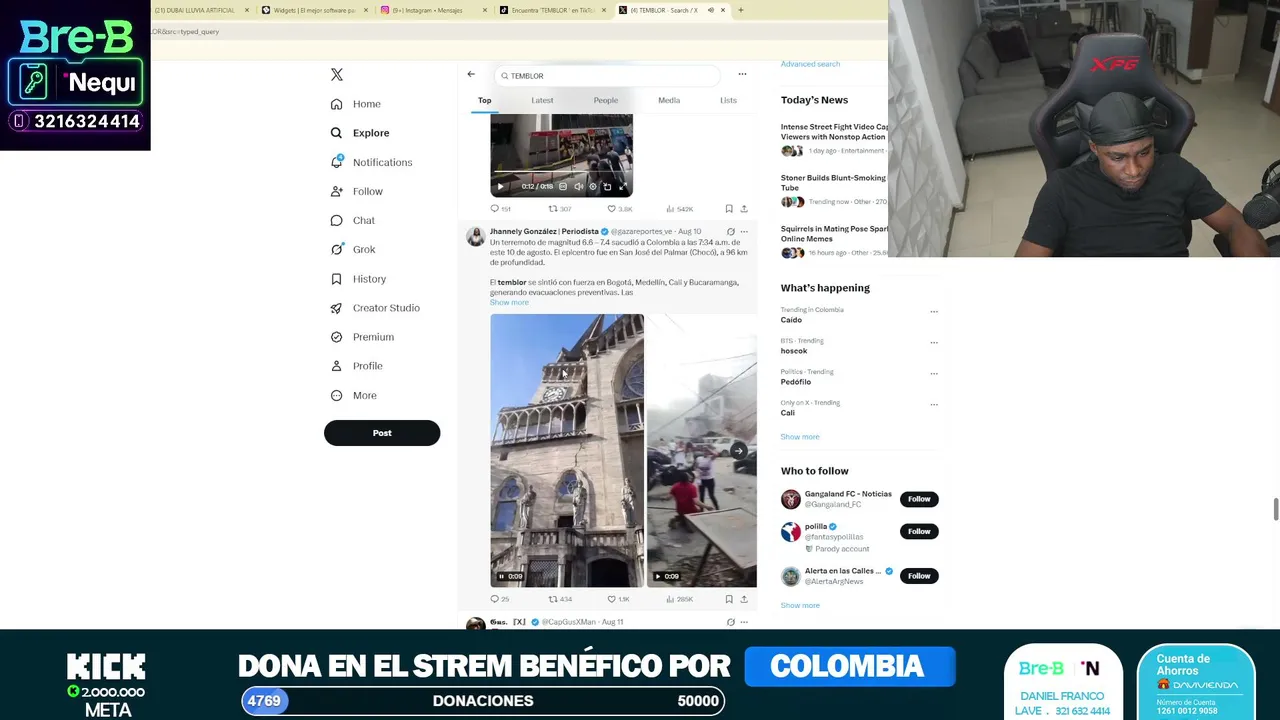Go back using the back arrow

click(x=471, y=74)
